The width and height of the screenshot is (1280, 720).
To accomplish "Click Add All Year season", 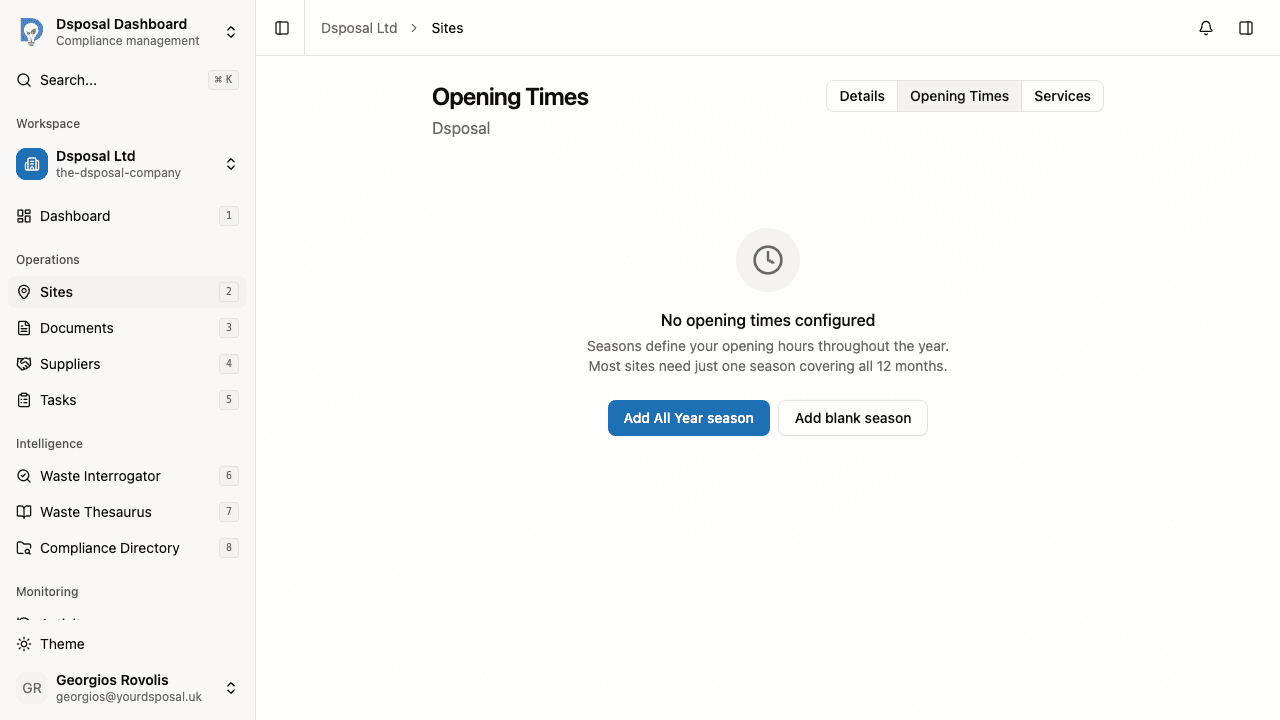I will pyautogui.click(x=688, y=417).
